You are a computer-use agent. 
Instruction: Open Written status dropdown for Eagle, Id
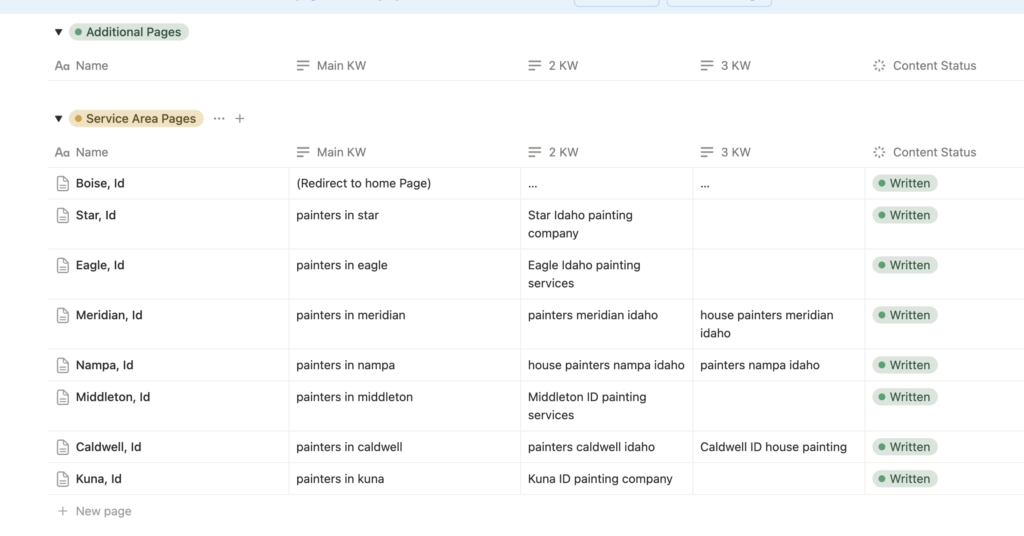click(x=904, y=266)
